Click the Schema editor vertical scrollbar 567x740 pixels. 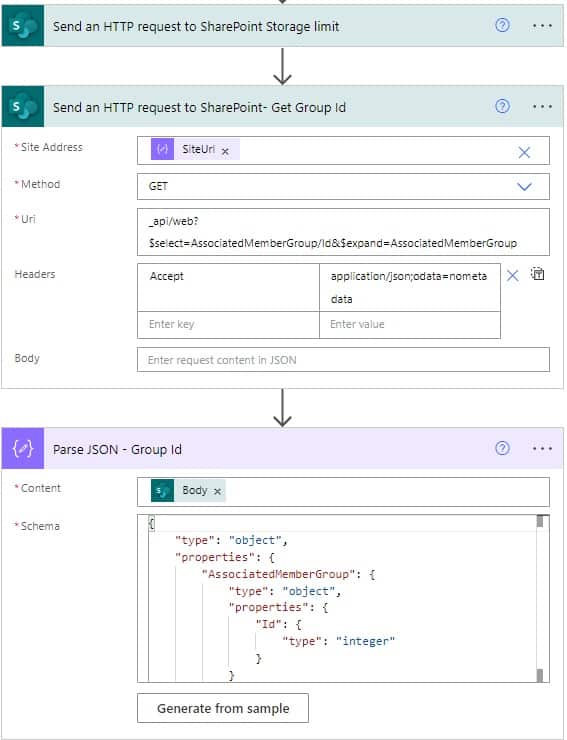click(x=540, y=598)
